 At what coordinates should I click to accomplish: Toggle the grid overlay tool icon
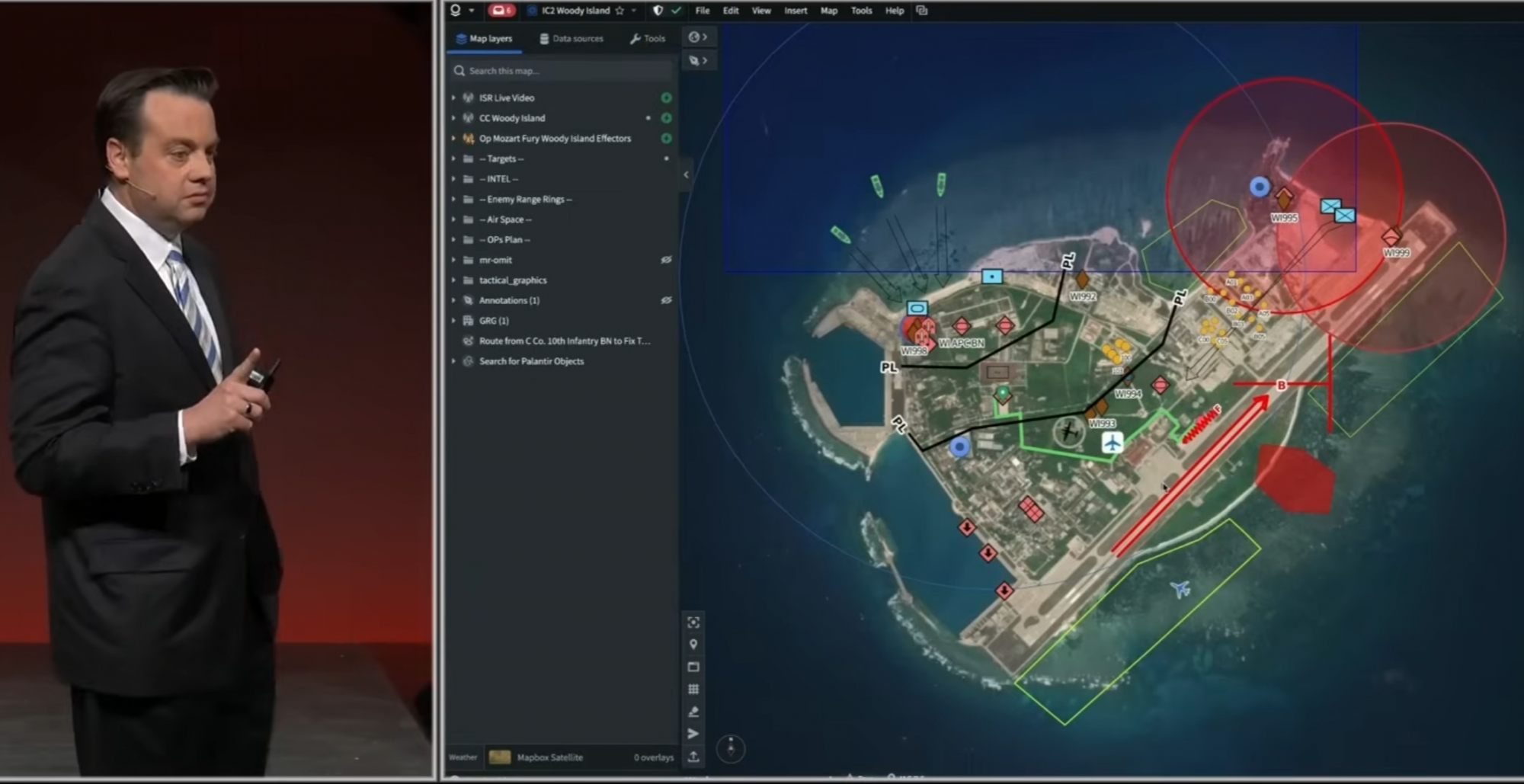(693, 690)
